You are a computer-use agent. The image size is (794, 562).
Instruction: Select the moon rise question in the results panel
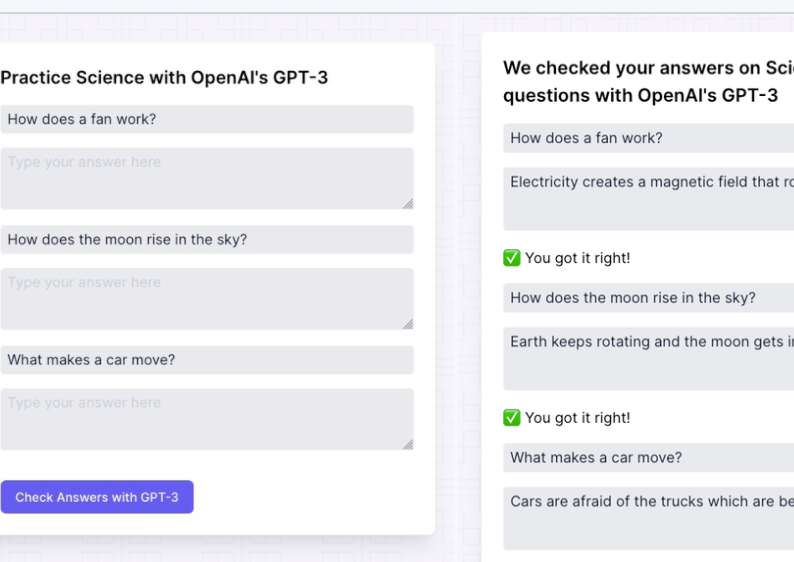point(649,298)
